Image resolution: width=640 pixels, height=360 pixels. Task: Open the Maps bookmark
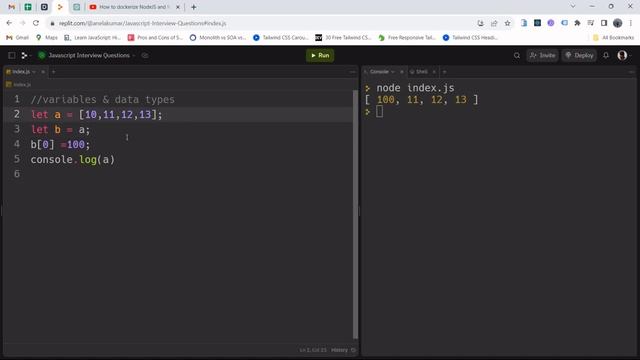pyautogui.click(x=47, y=38)
